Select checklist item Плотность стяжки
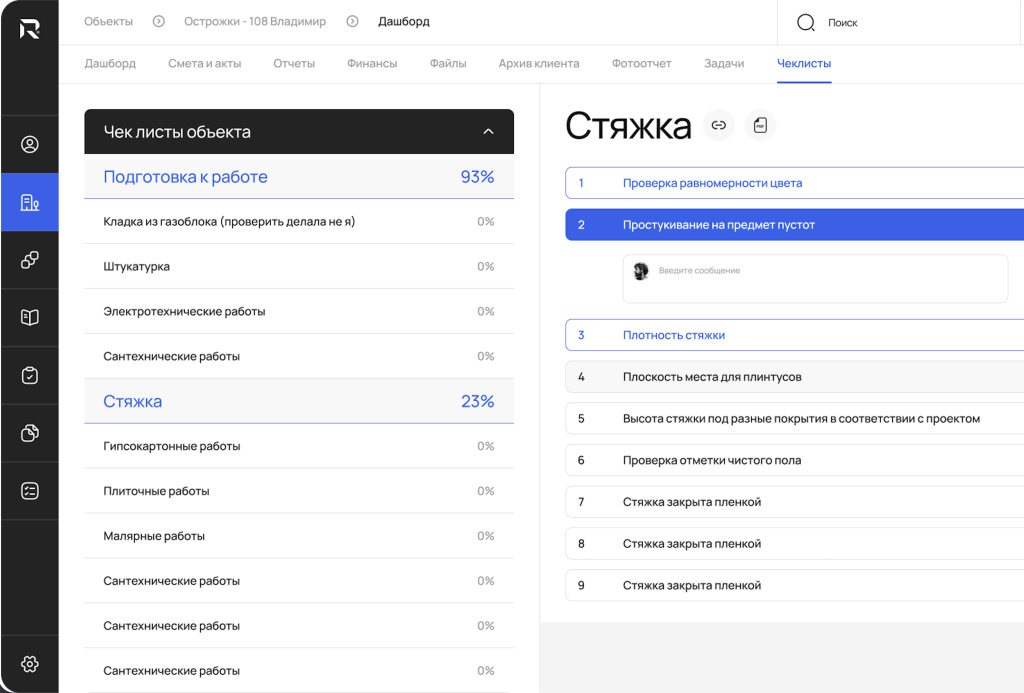Viewport: 1024px width, 693px height. 673,335
